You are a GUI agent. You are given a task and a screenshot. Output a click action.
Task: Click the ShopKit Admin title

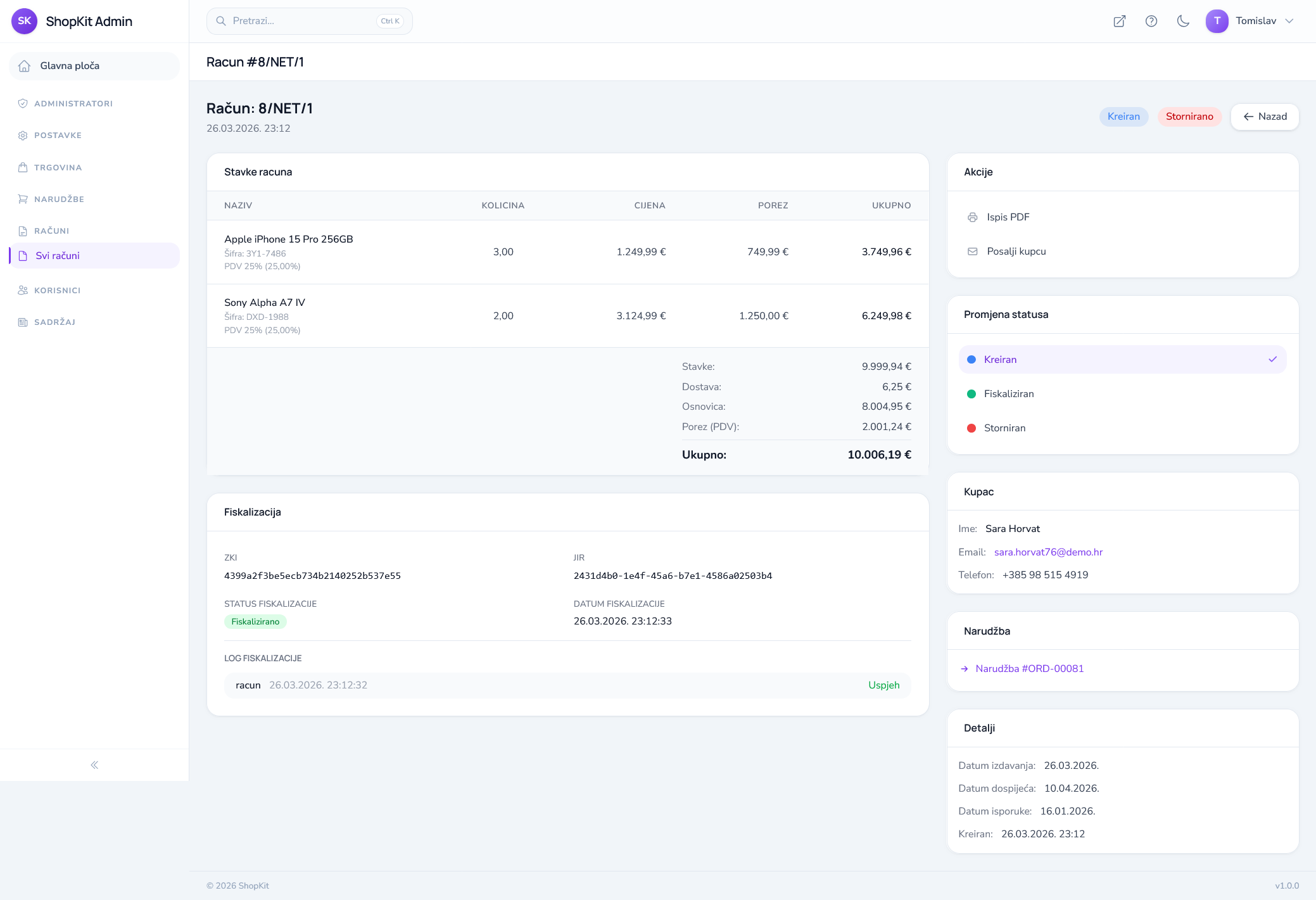pos(89,22)
